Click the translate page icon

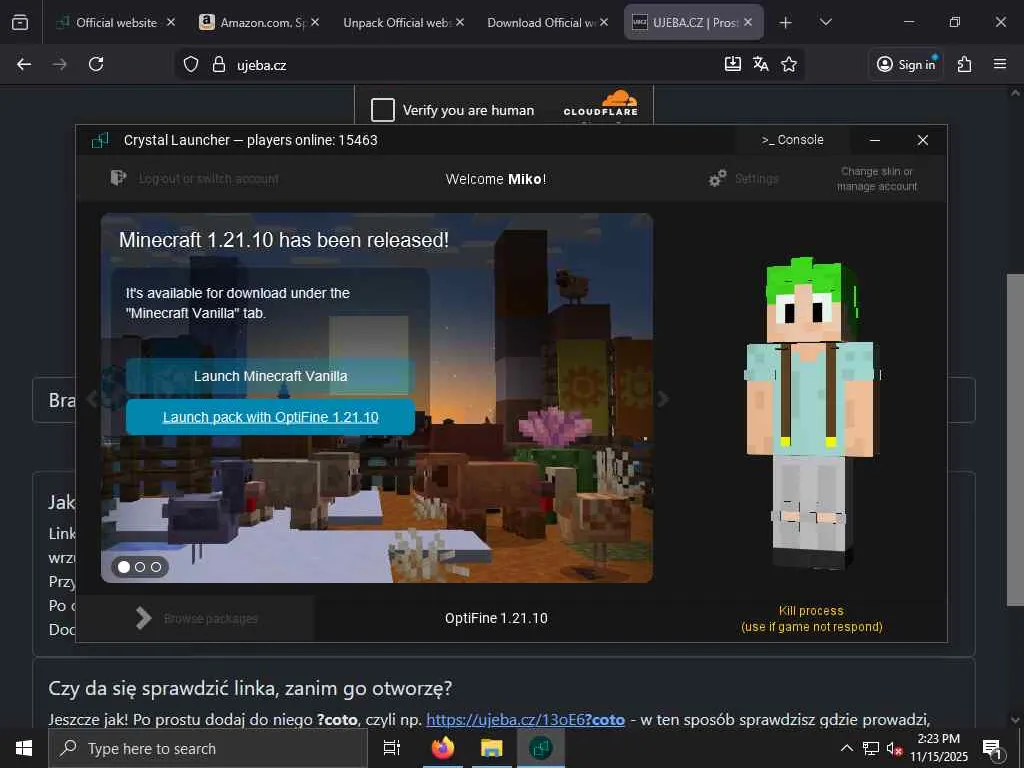click(x=761, y=64)
